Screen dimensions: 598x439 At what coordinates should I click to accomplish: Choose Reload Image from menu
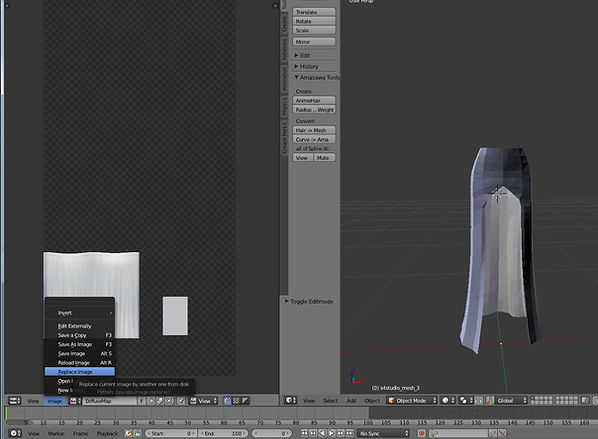coord(80,362)
